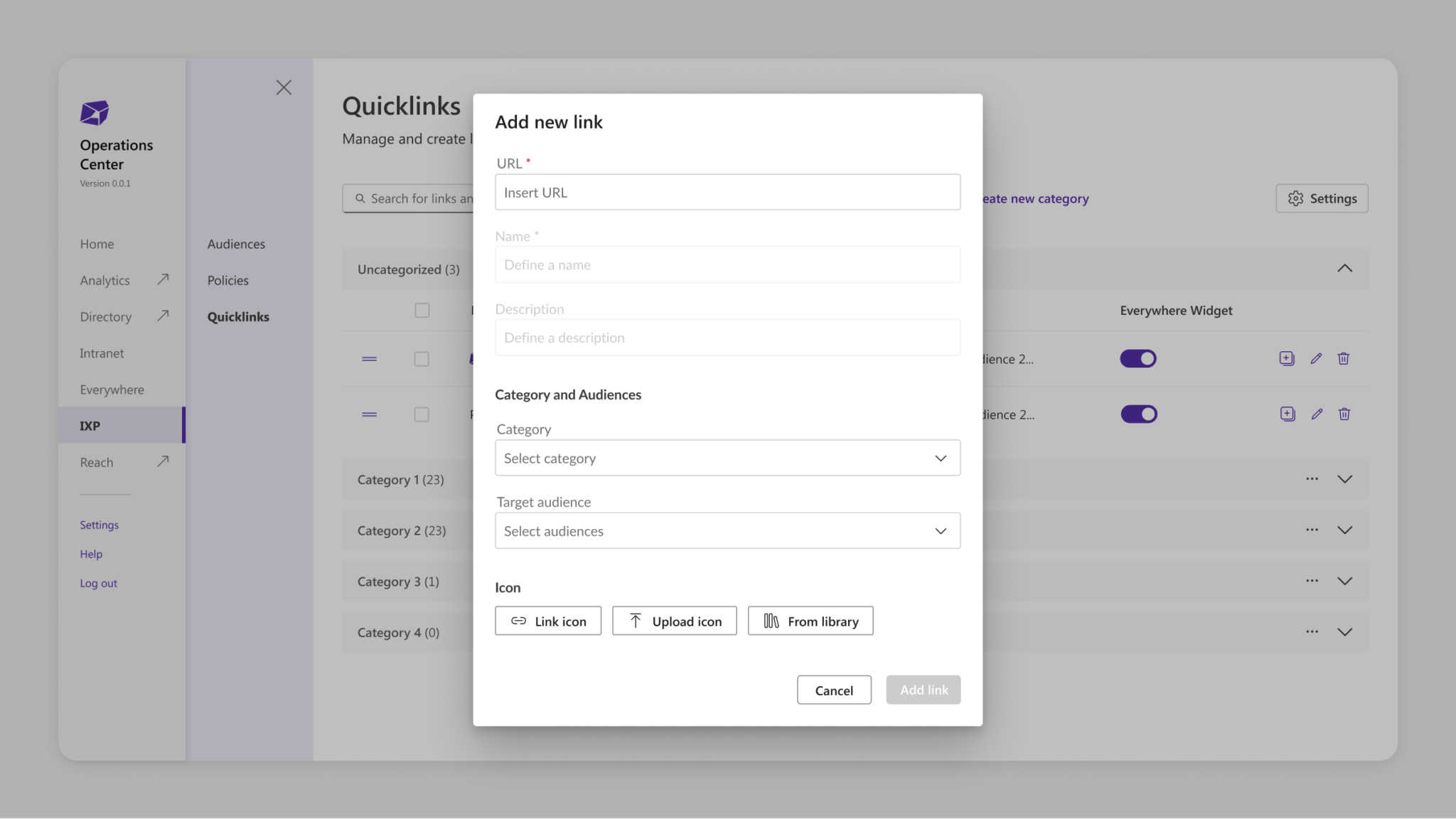Open the Select category dropdown
This screenshot has width=1456, height=819.
click(727, 457)
